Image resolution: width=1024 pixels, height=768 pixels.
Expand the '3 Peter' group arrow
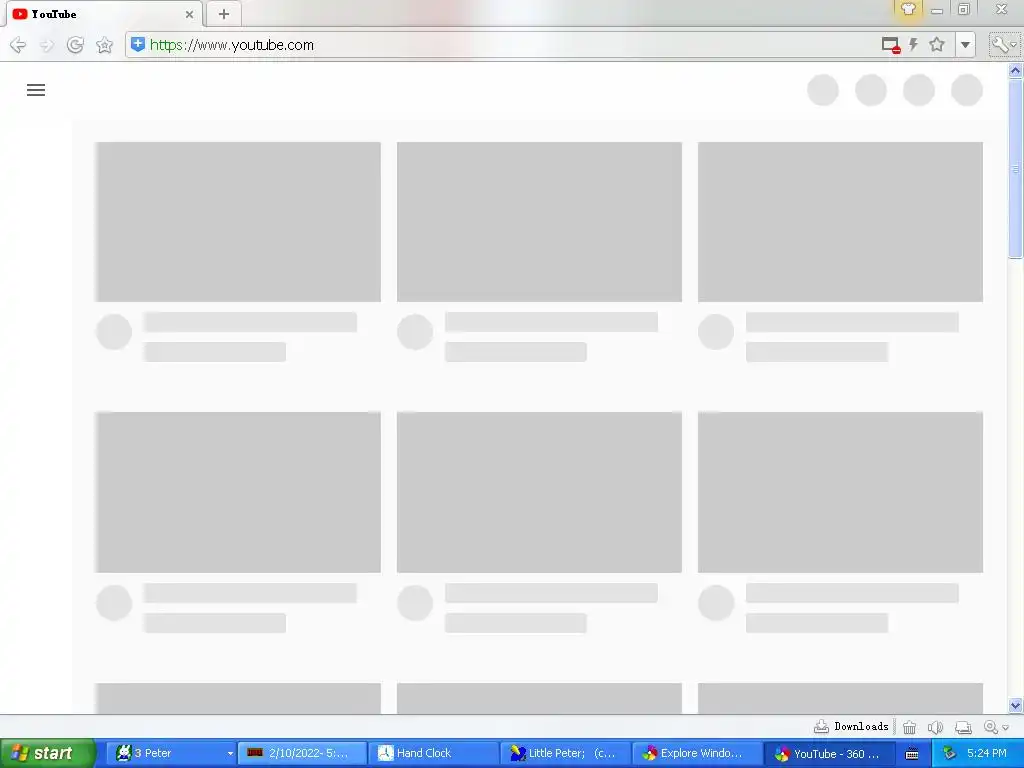click(230, 754)
